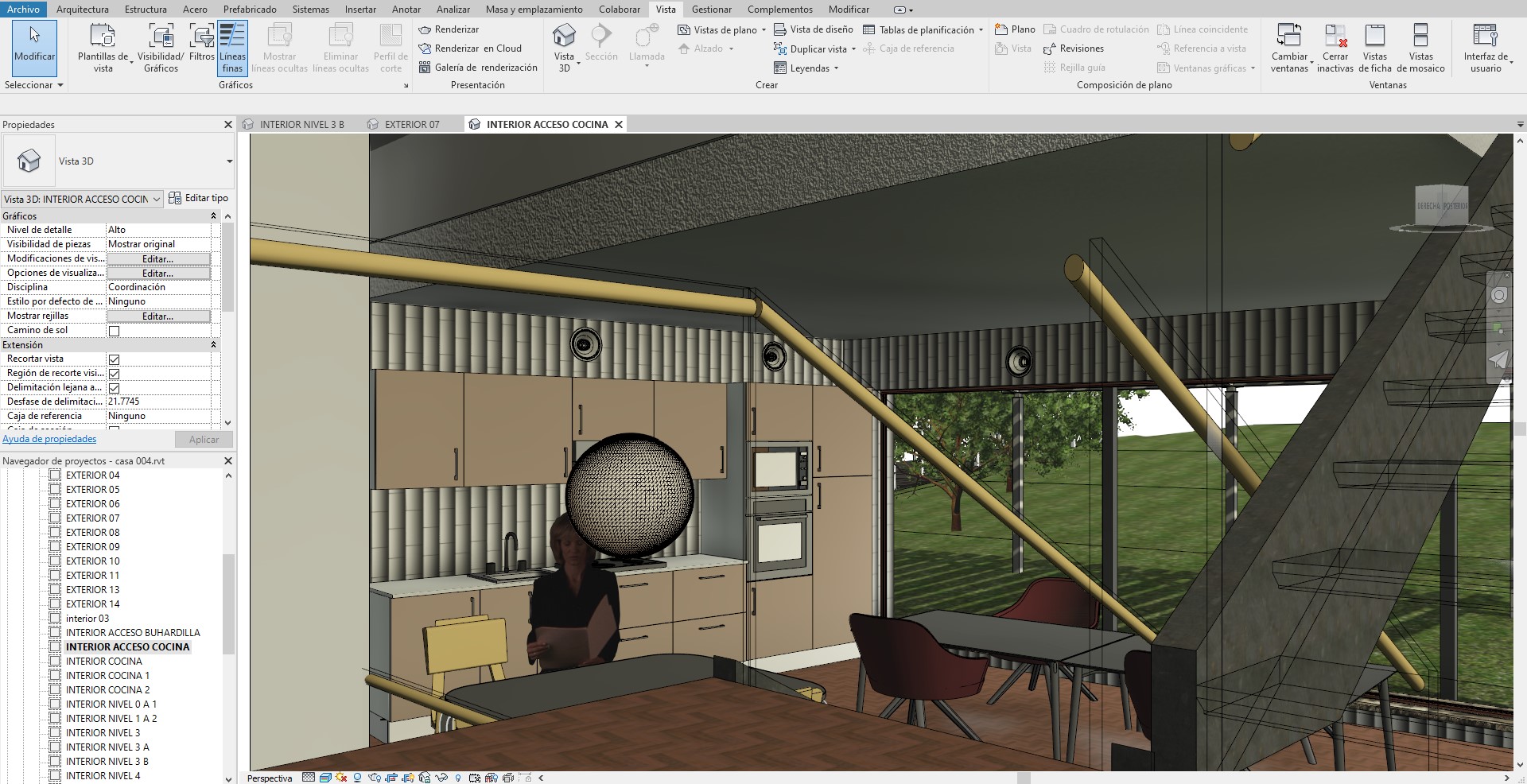Click Cerrar inactivas windows icon
1527x784 pixels.
pos(1335,46)
